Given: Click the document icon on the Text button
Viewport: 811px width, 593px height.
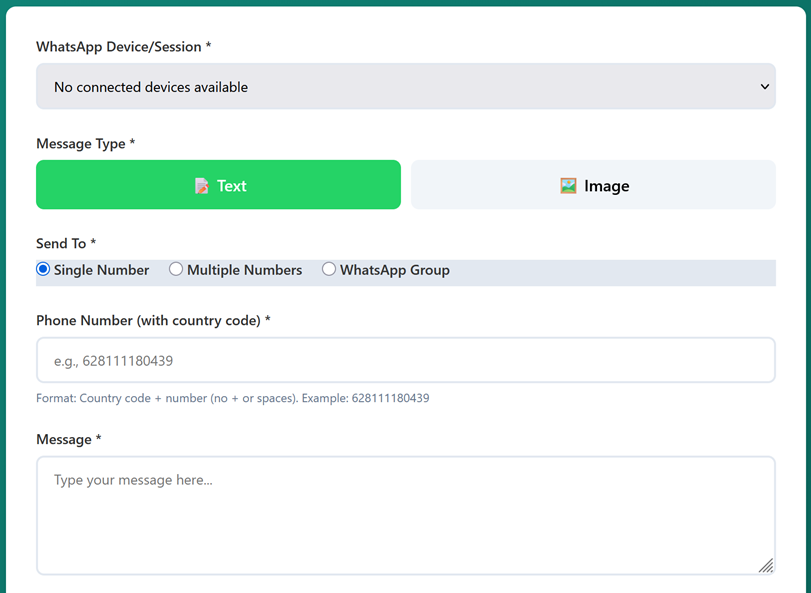Looking at the screenshot, I should click(200, 185).
